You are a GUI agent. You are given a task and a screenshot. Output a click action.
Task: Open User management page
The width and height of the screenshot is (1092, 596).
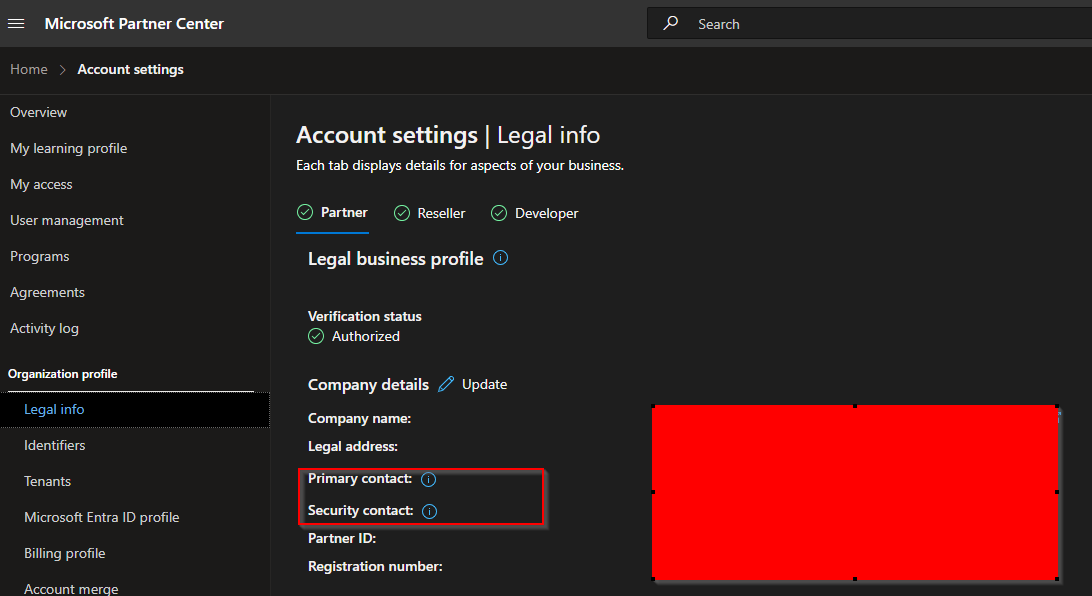click(67, 220)
